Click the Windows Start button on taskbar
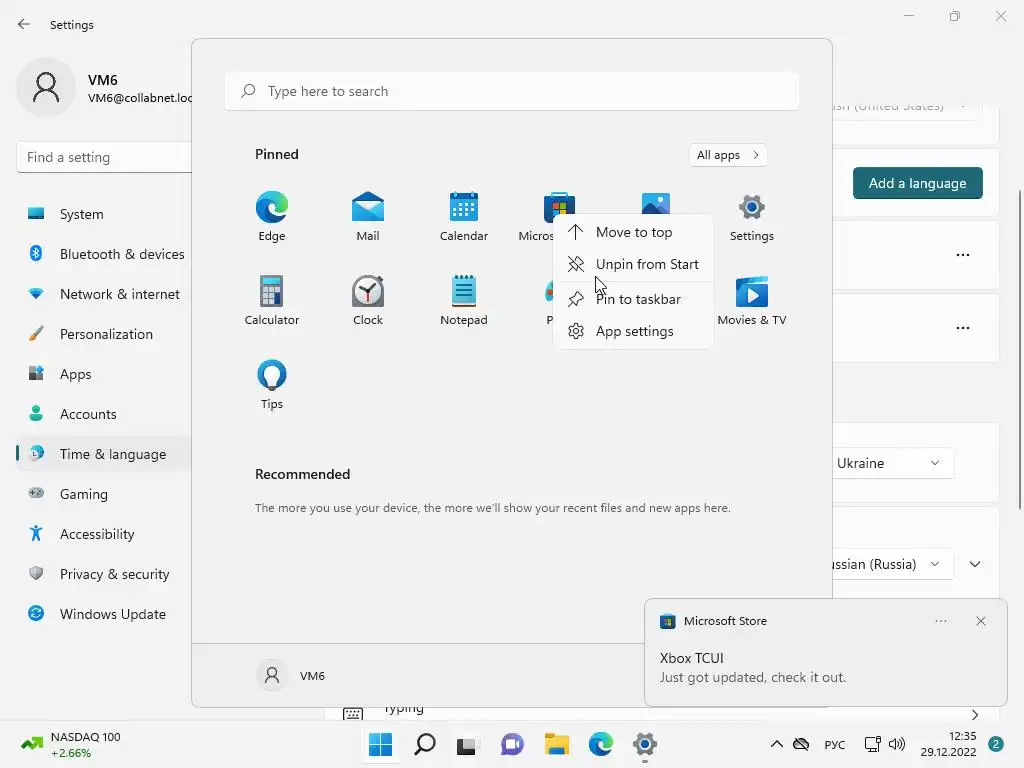Viewport: 1024px width, 768px height. click(380, 744)
